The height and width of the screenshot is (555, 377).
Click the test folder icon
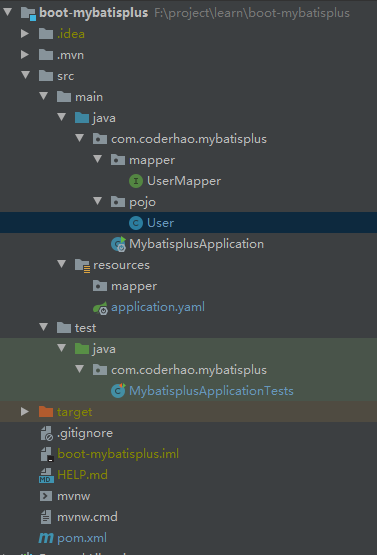pos(64,328)
